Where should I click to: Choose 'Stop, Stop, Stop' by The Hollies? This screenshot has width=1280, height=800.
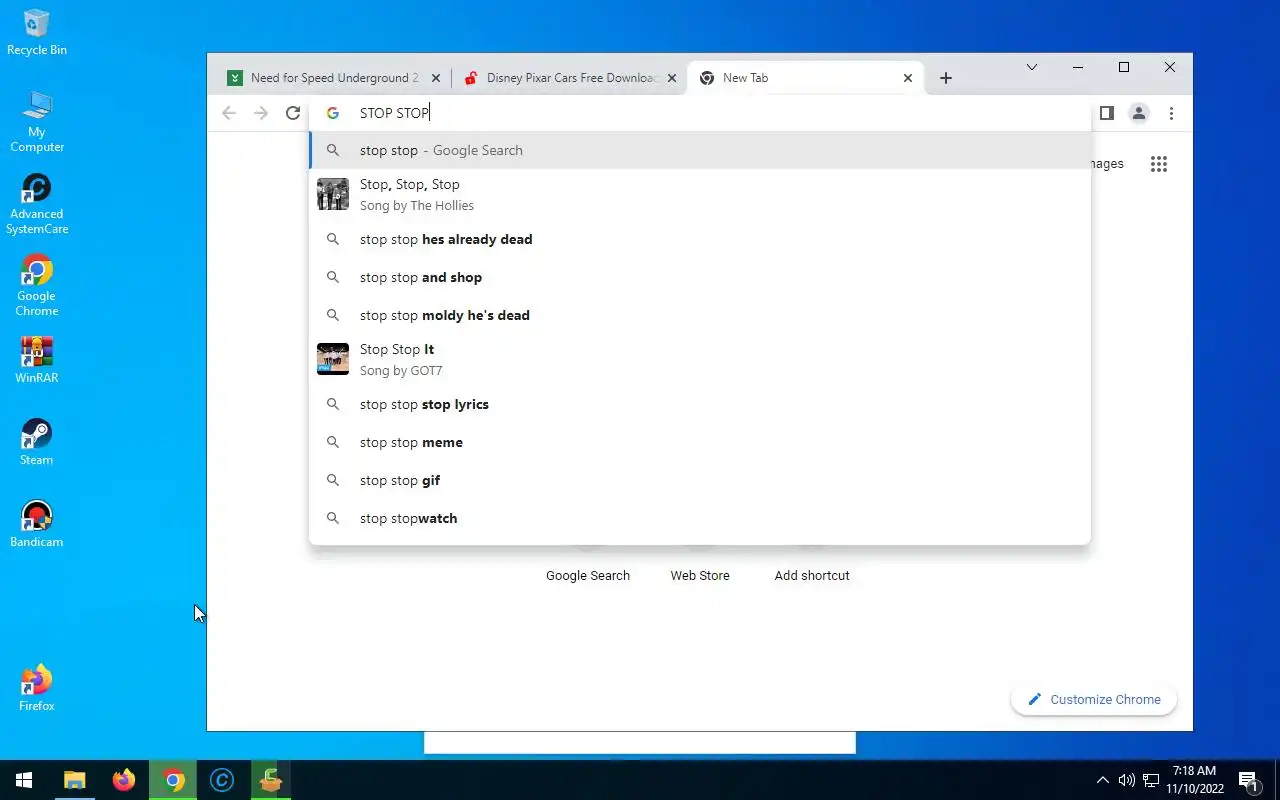pyautogui.click(x=700, y=194)
